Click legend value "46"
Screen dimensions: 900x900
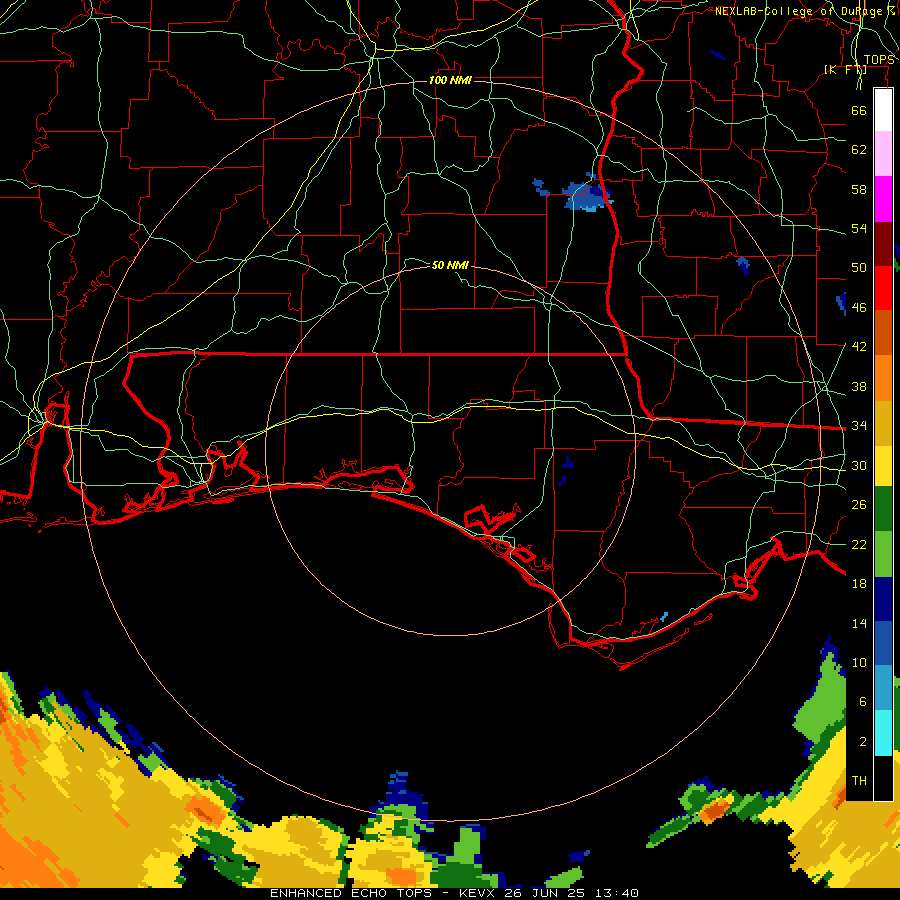(x=859, y=307)
